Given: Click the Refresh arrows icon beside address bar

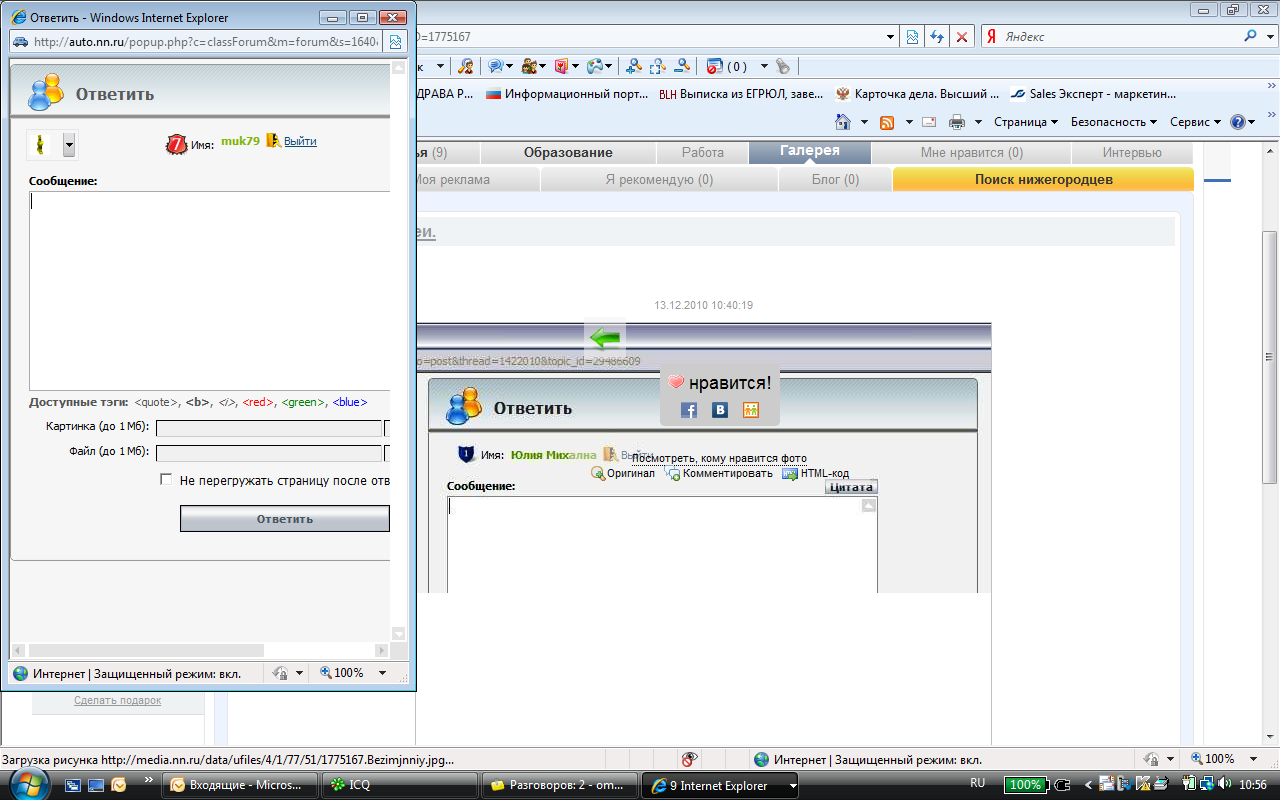Looking at the screenshot, I should pos(937,37).
